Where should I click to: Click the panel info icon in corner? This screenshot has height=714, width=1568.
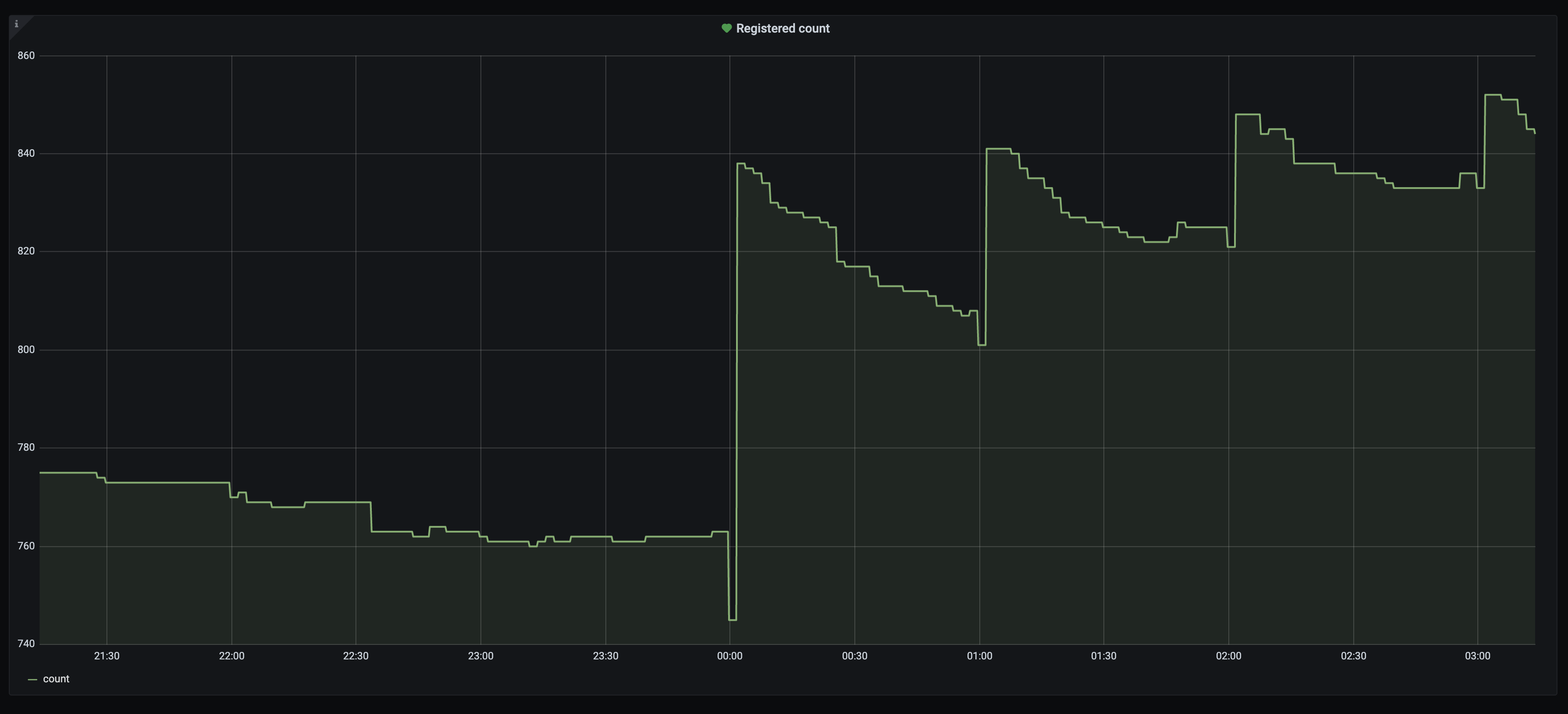point(16,24)
